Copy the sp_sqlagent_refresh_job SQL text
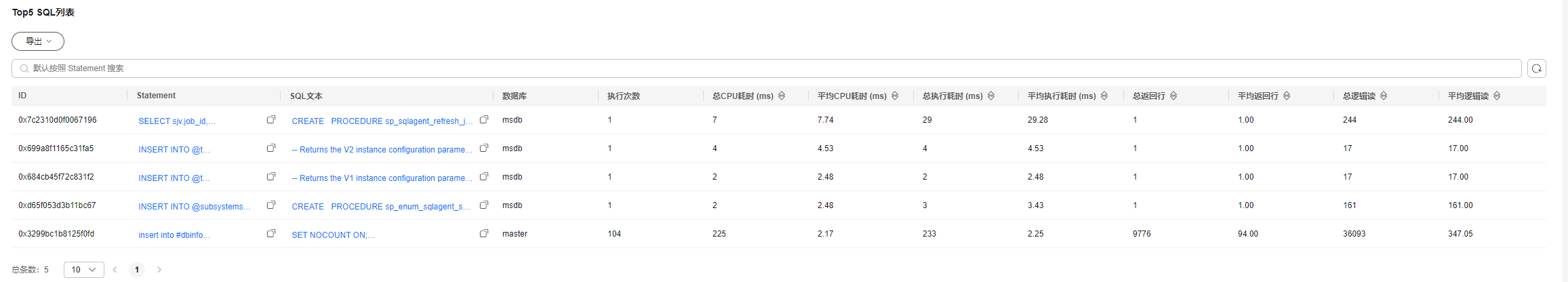Viewport: 1568px width, 282px height. pos(484,119)
